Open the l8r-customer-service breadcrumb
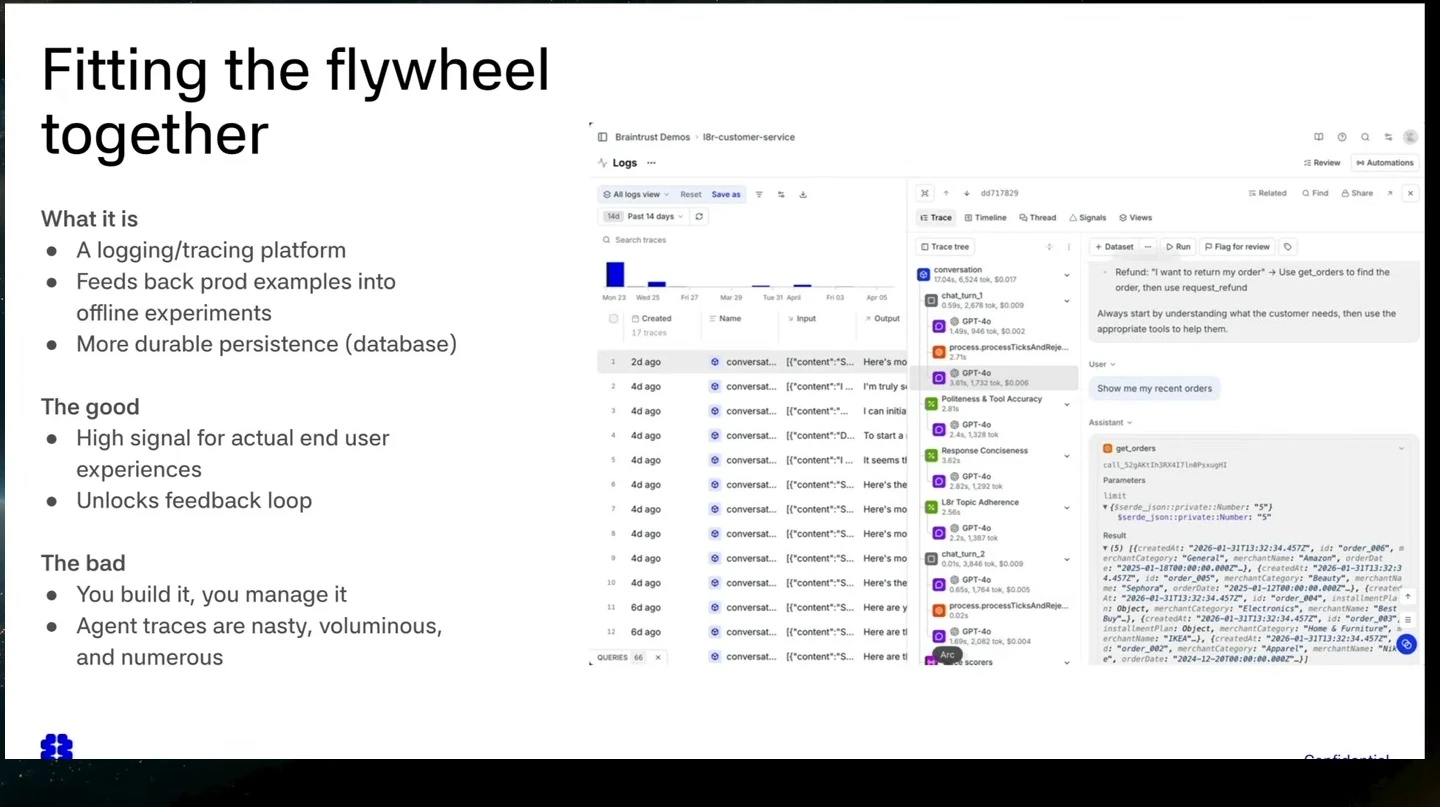Image resolution: width=1440 pixels, height=807 pixels. pos(749,137)
